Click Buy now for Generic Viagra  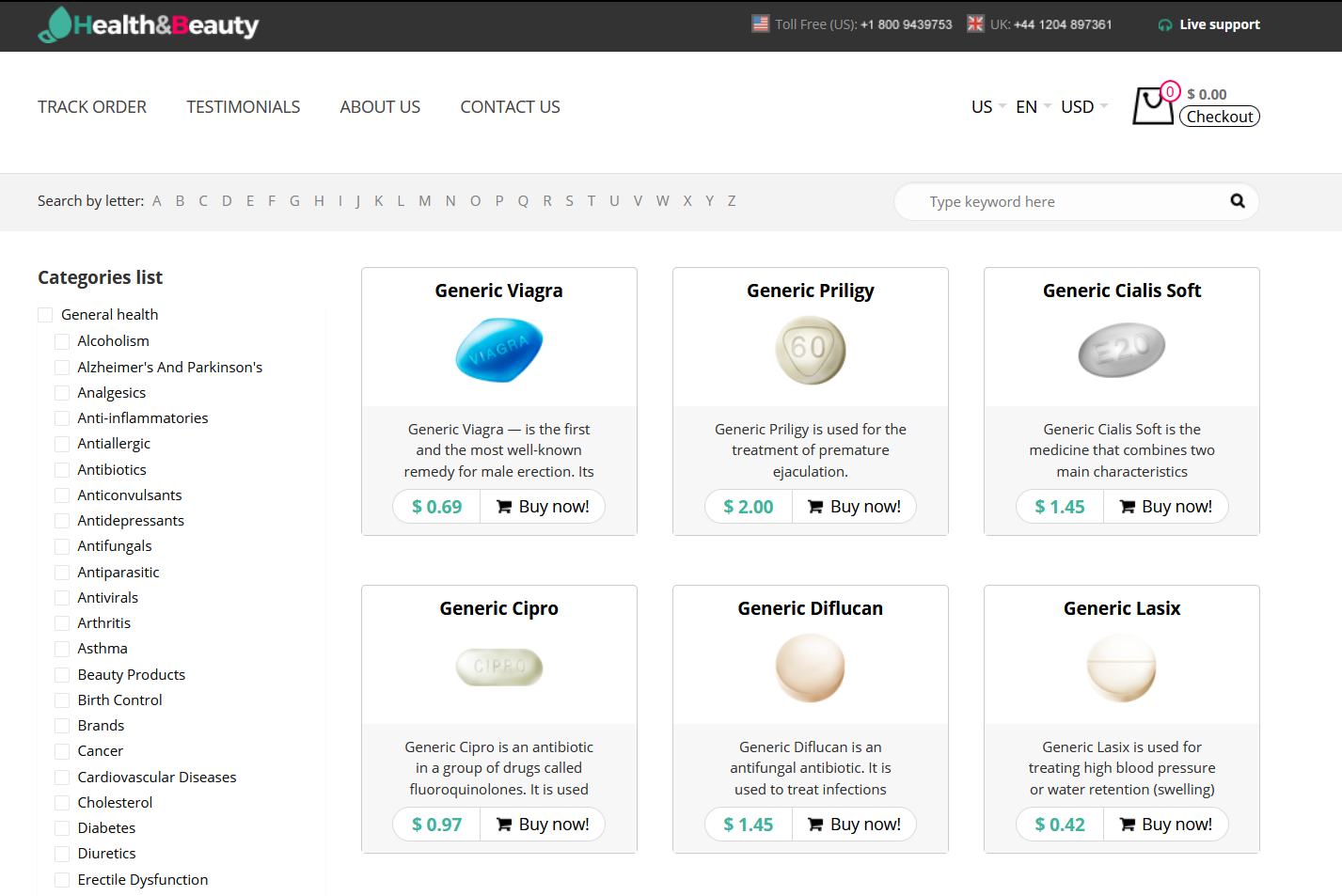[543, 507]
